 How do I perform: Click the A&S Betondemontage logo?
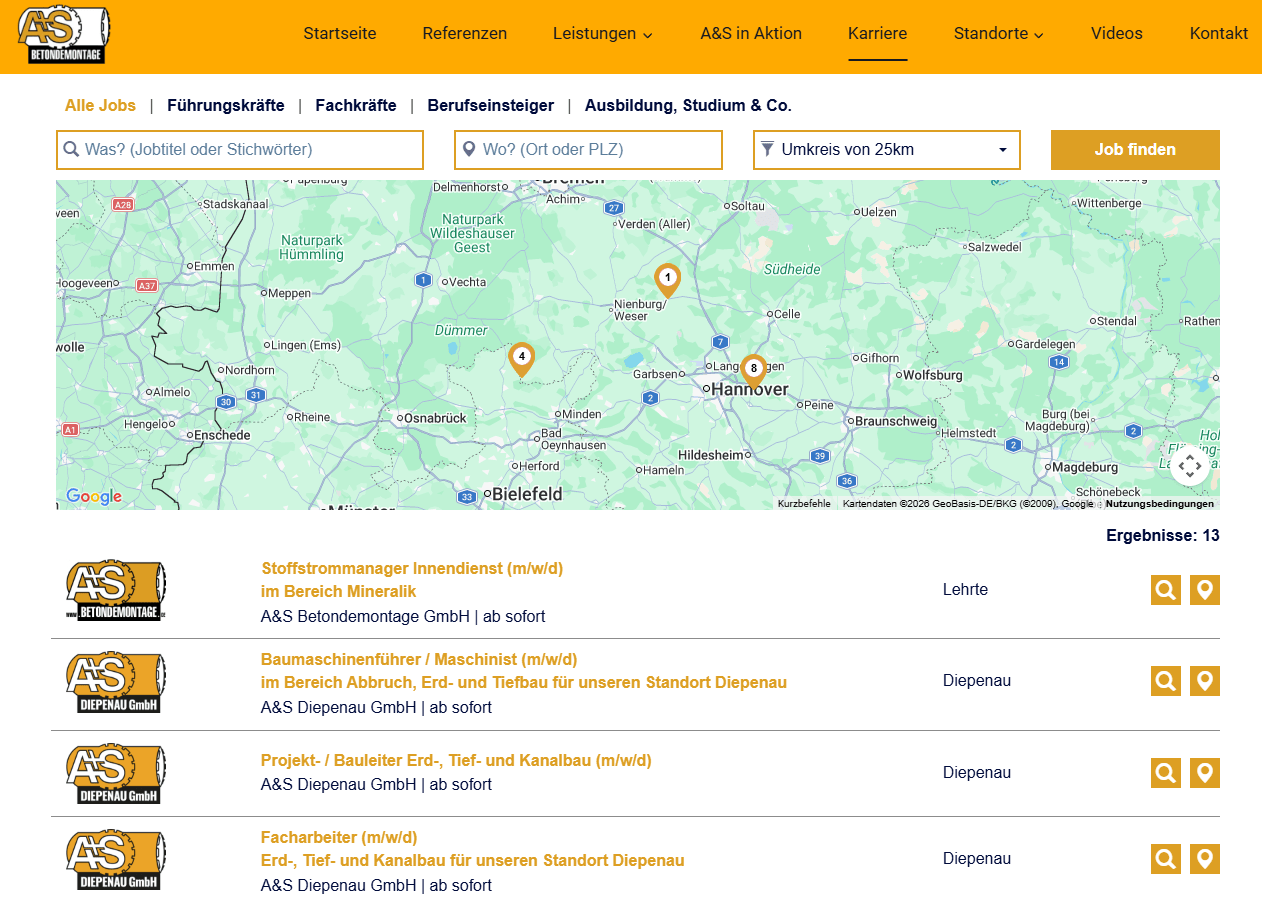click(62, 33)
